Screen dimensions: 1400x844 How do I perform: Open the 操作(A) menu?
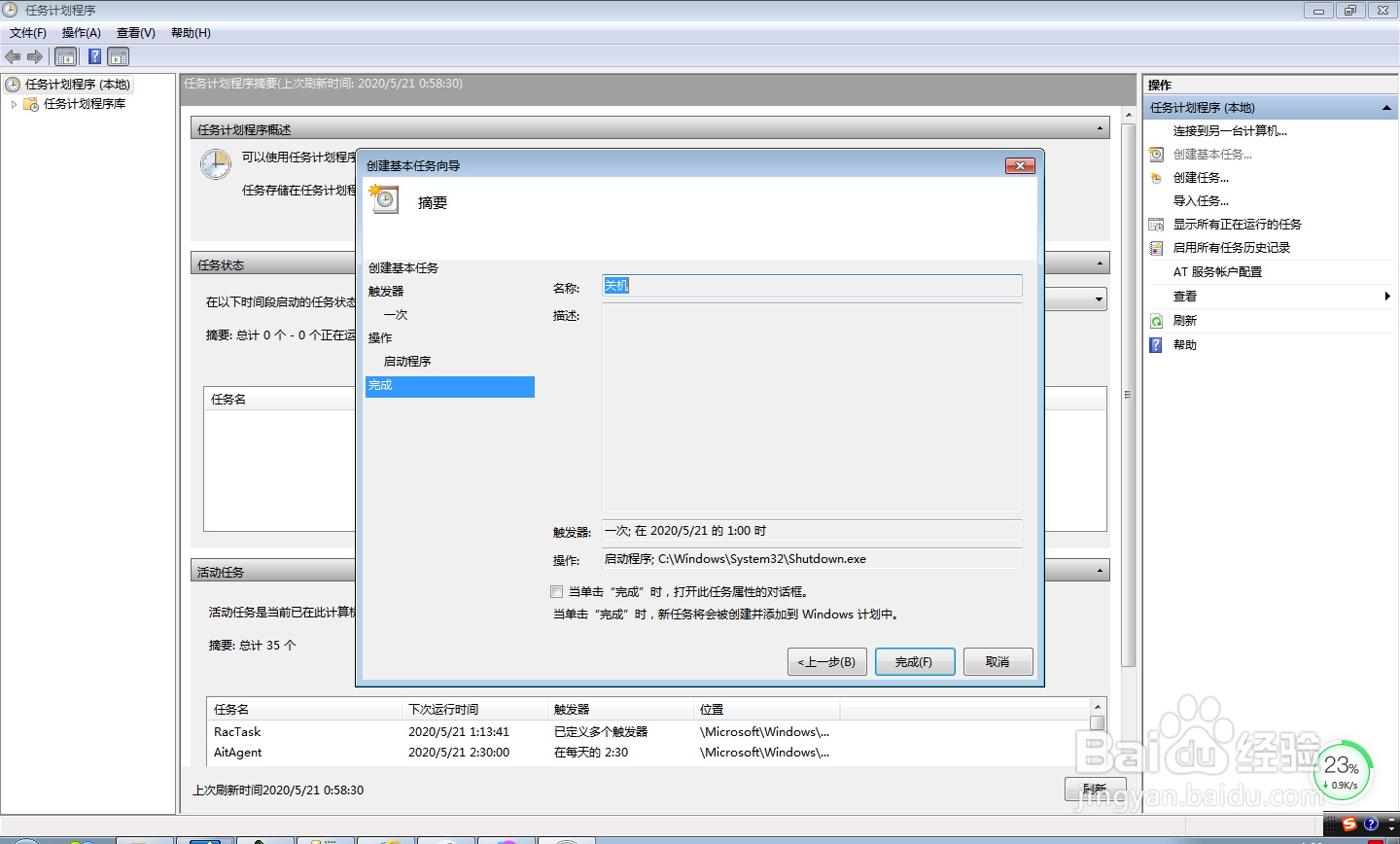[81, 32]
